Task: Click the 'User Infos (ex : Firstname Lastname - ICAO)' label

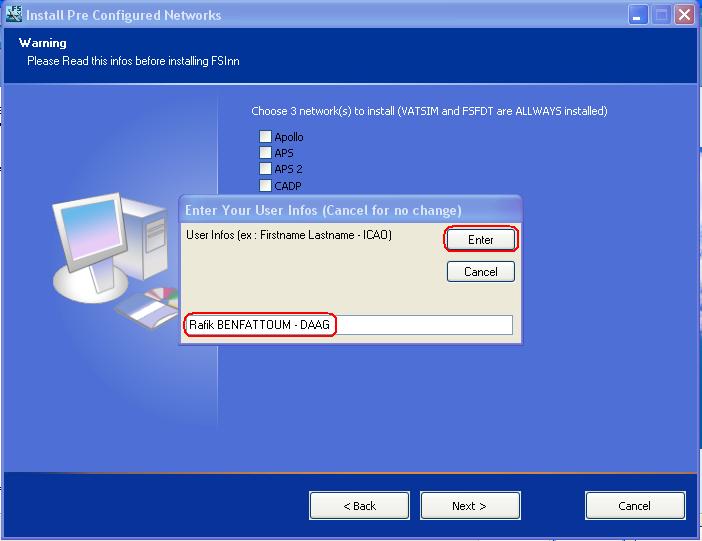Action: pos(289,235)
